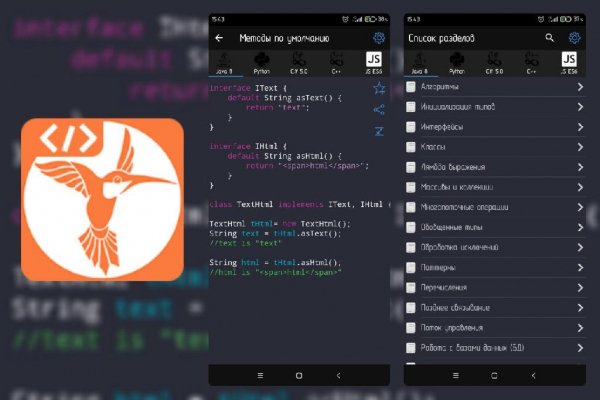Viewport: 600px width, 400px height.
Task: Expand Позднее связывание chevron
Action: coord(580,308)
